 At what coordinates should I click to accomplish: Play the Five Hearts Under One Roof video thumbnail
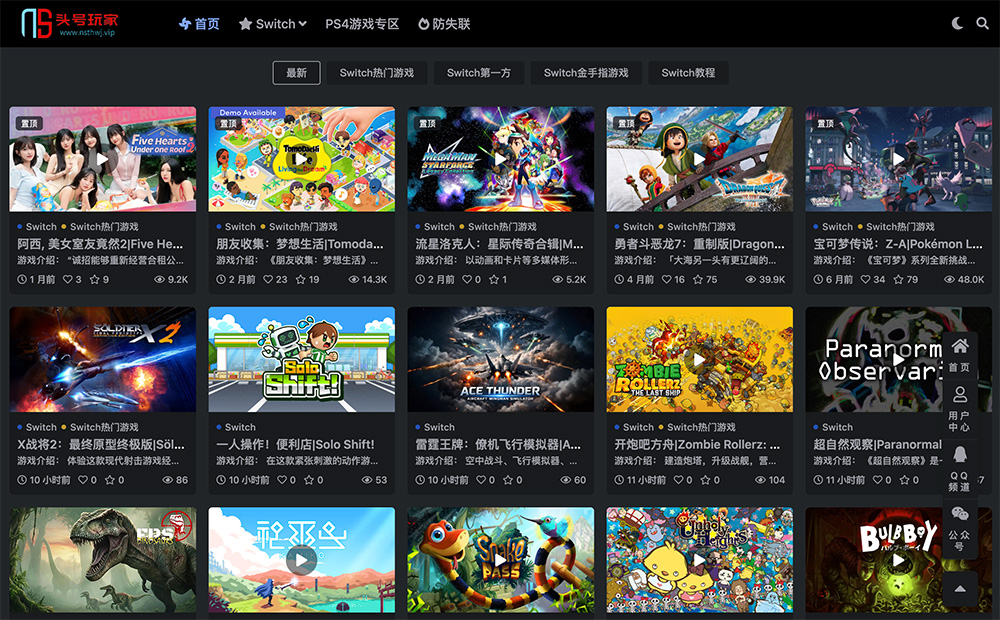tap(103, 159)
